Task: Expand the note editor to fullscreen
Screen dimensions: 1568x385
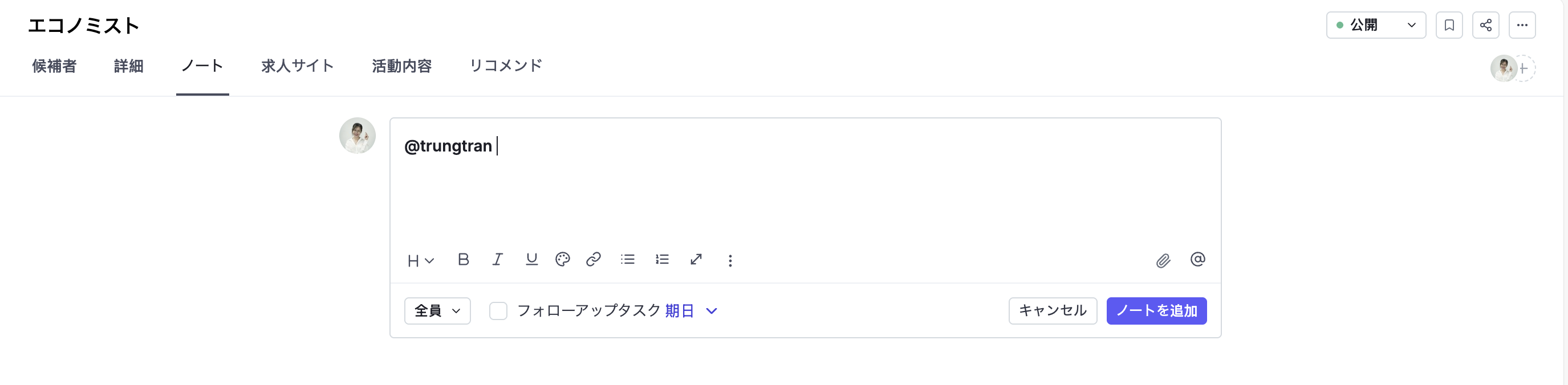Action: pos(696,260)
